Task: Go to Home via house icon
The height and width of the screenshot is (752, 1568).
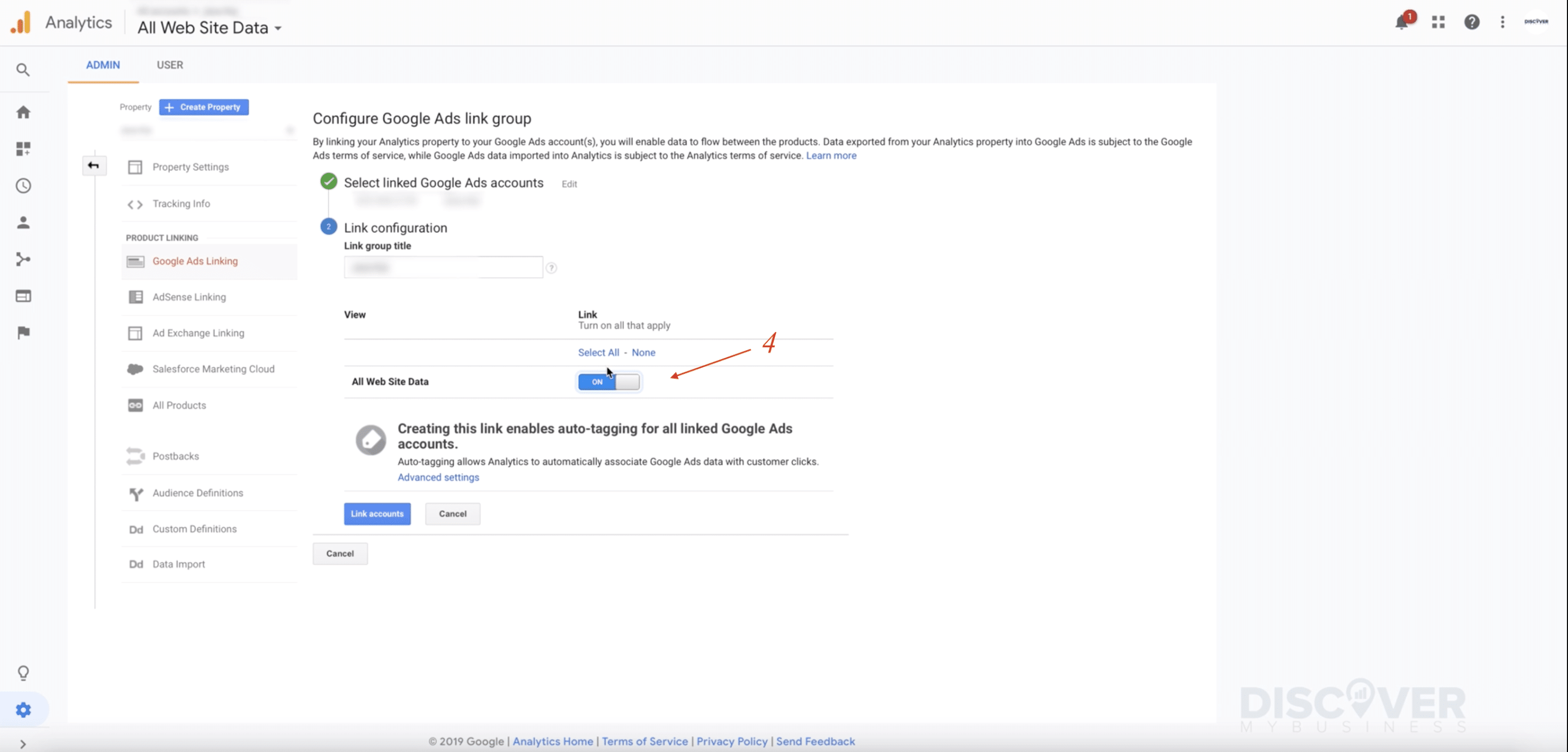Action: point(23,113)
